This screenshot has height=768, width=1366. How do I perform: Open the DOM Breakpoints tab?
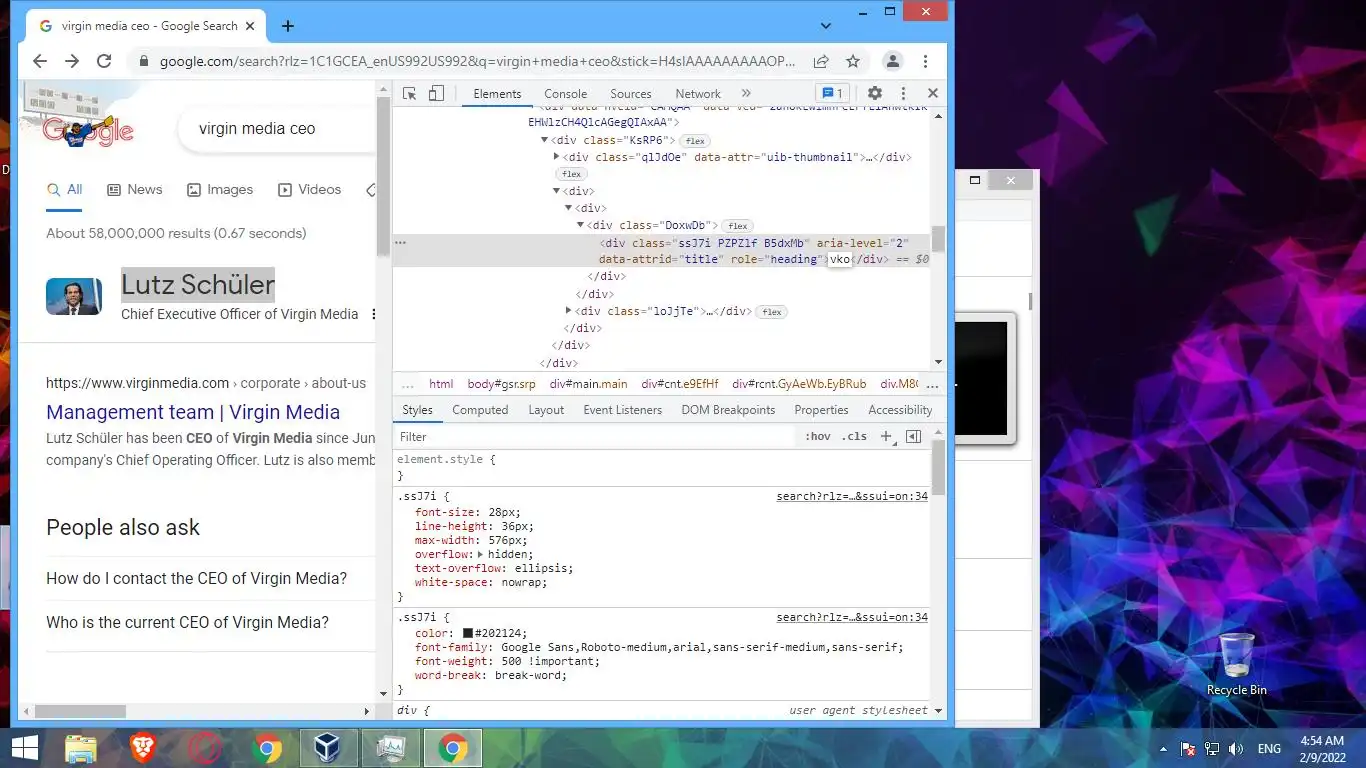click(728, 410)
